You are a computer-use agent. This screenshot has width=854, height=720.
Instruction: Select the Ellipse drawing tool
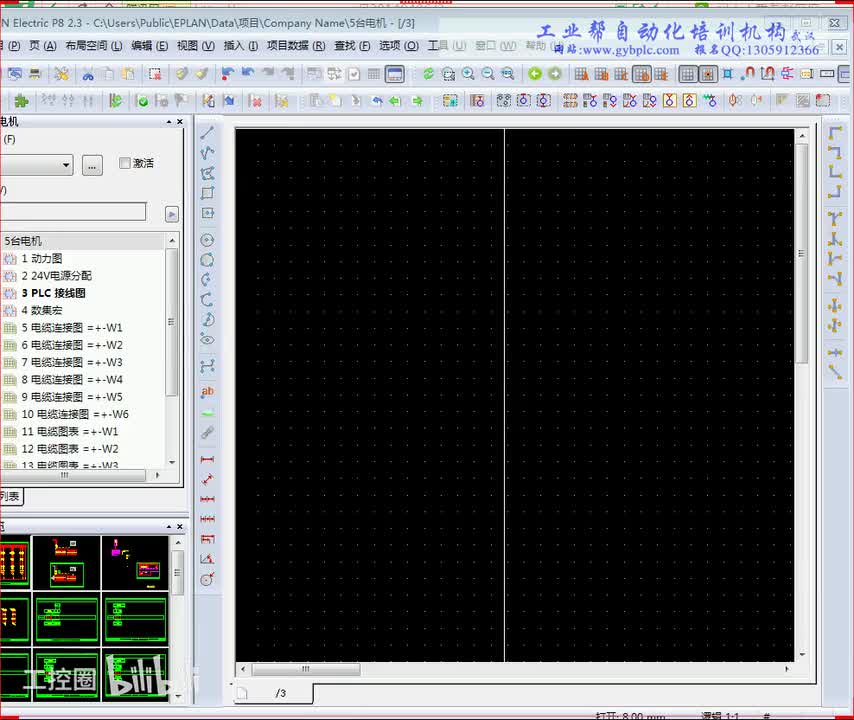(x=208, y=339)
